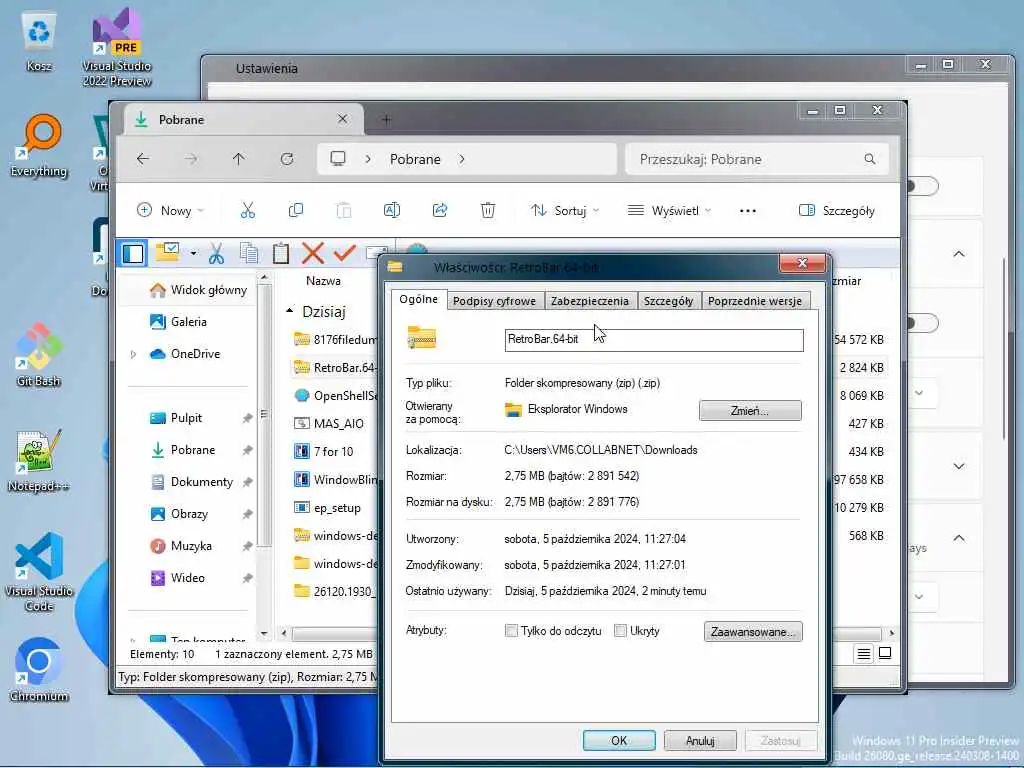The image size is (1024, 768).
Task: Open the Kosz recycle bin icon
Action: pyautogui.click(x=39, y=41)
